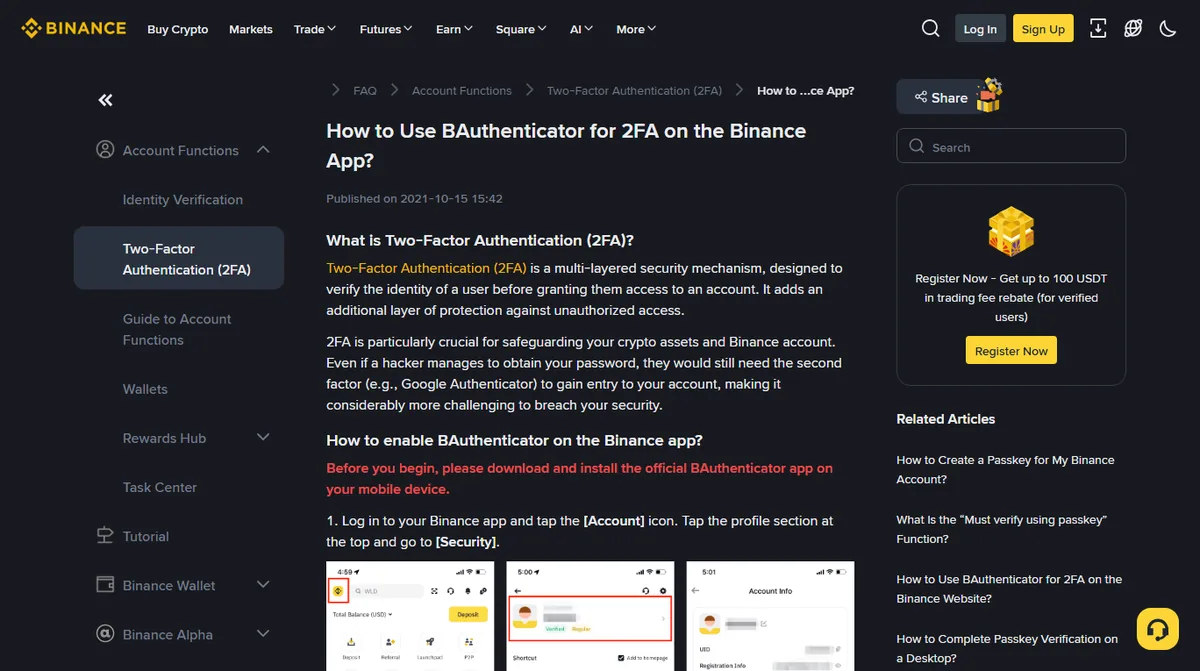Select Two-Factor Authentication (2FA) sidebar item
Screen dimensions: 1200x671
[x=179, y=258]
